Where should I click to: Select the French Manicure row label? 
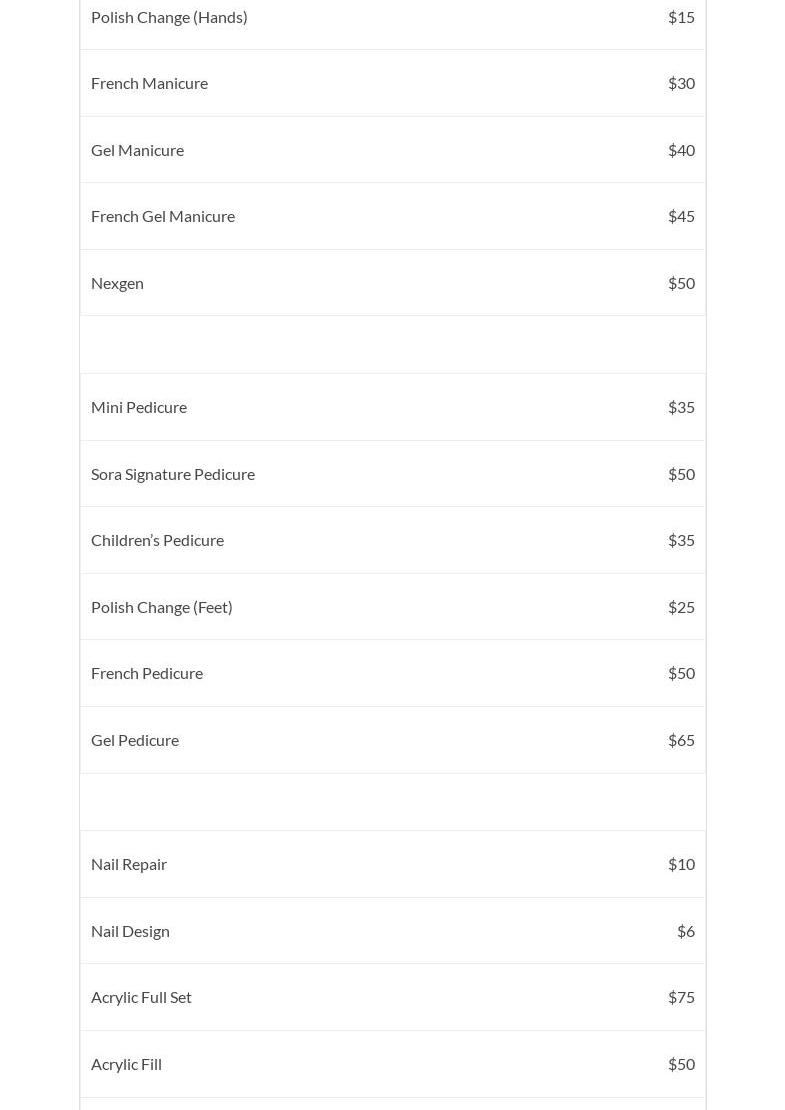pos(149,83)
